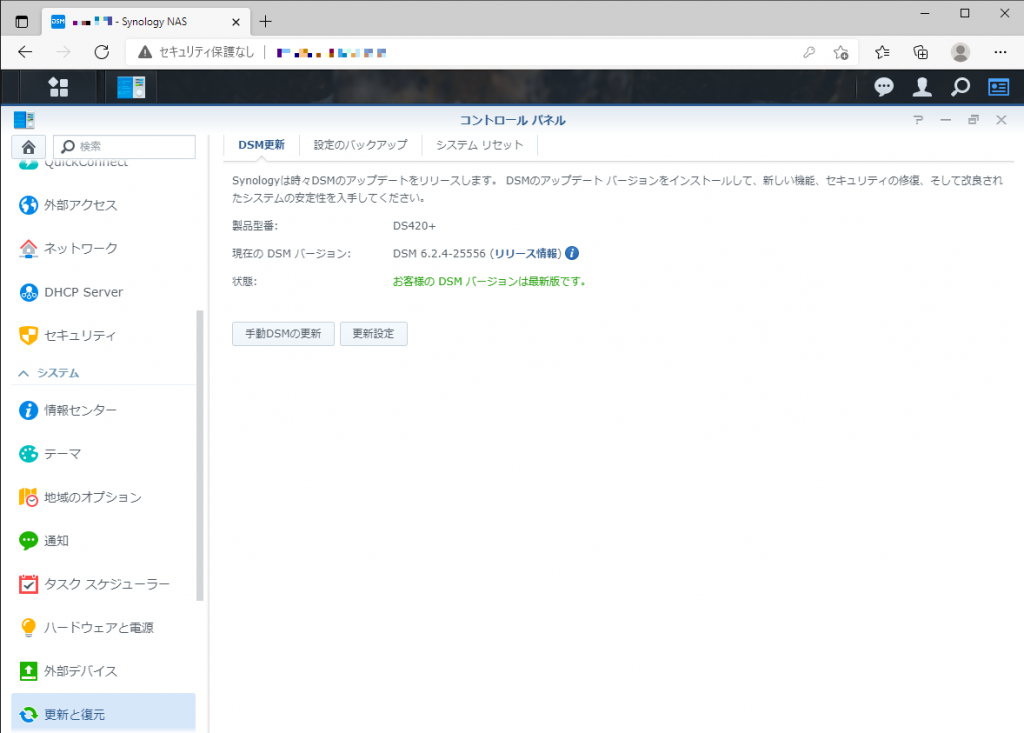
Task: Switch to the システム リセット tab
Action: click(479, 145)
